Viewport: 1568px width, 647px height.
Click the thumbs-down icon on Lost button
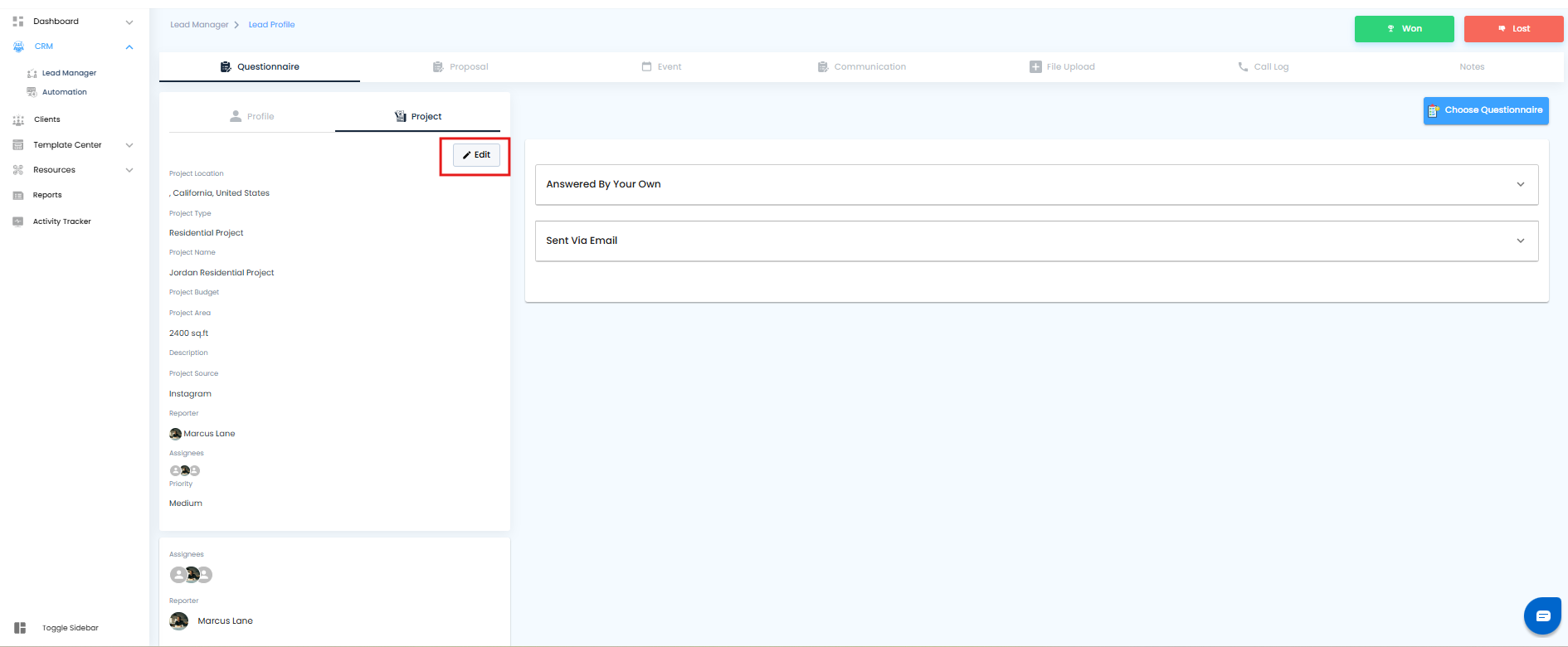(1502, 28)
